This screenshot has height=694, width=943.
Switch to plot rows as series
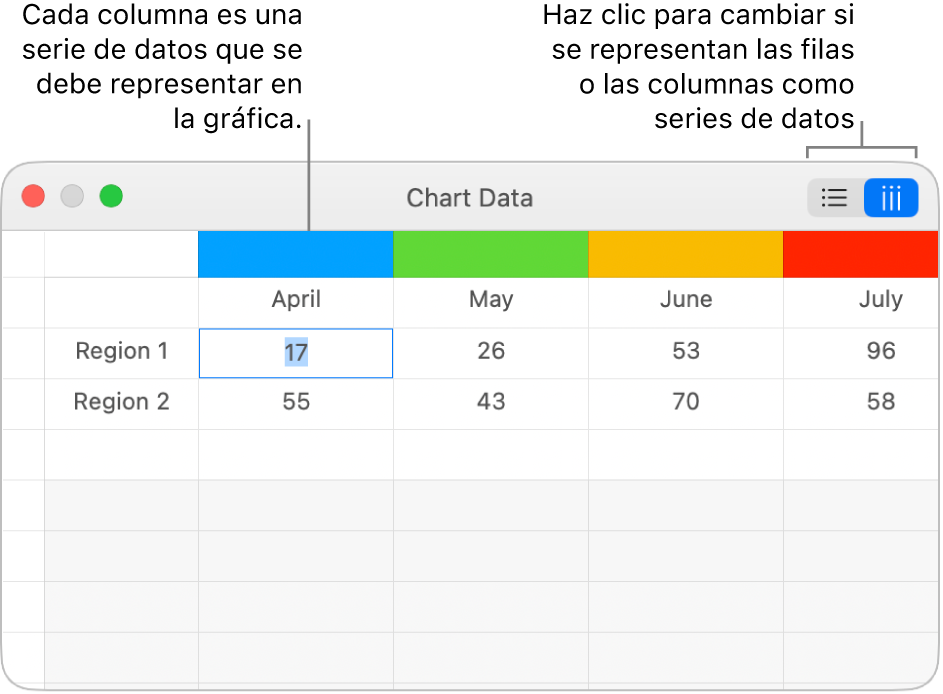coord(834,197)
